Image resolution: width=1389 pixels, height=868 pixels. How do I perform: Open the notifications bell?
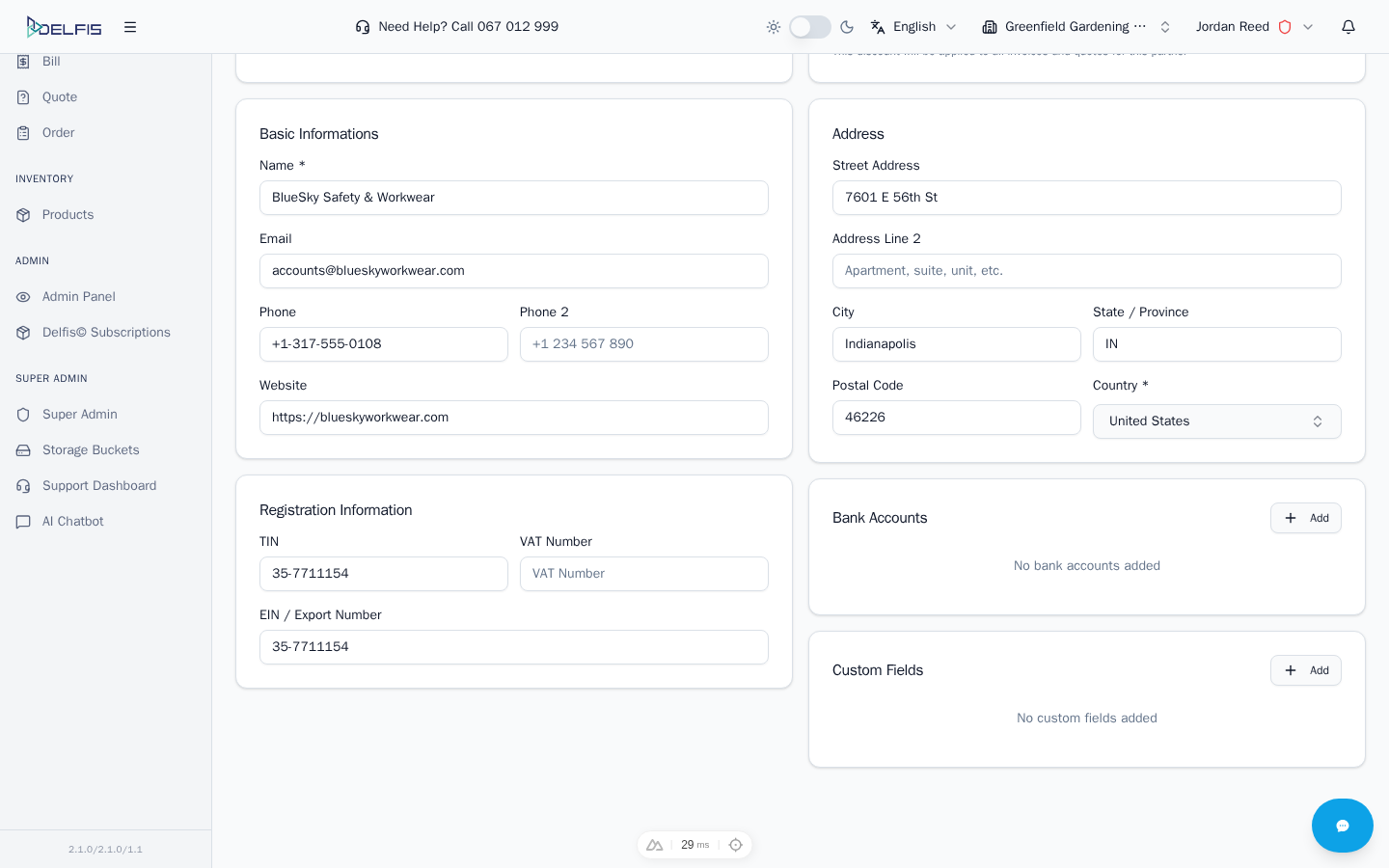point(1348,27)
